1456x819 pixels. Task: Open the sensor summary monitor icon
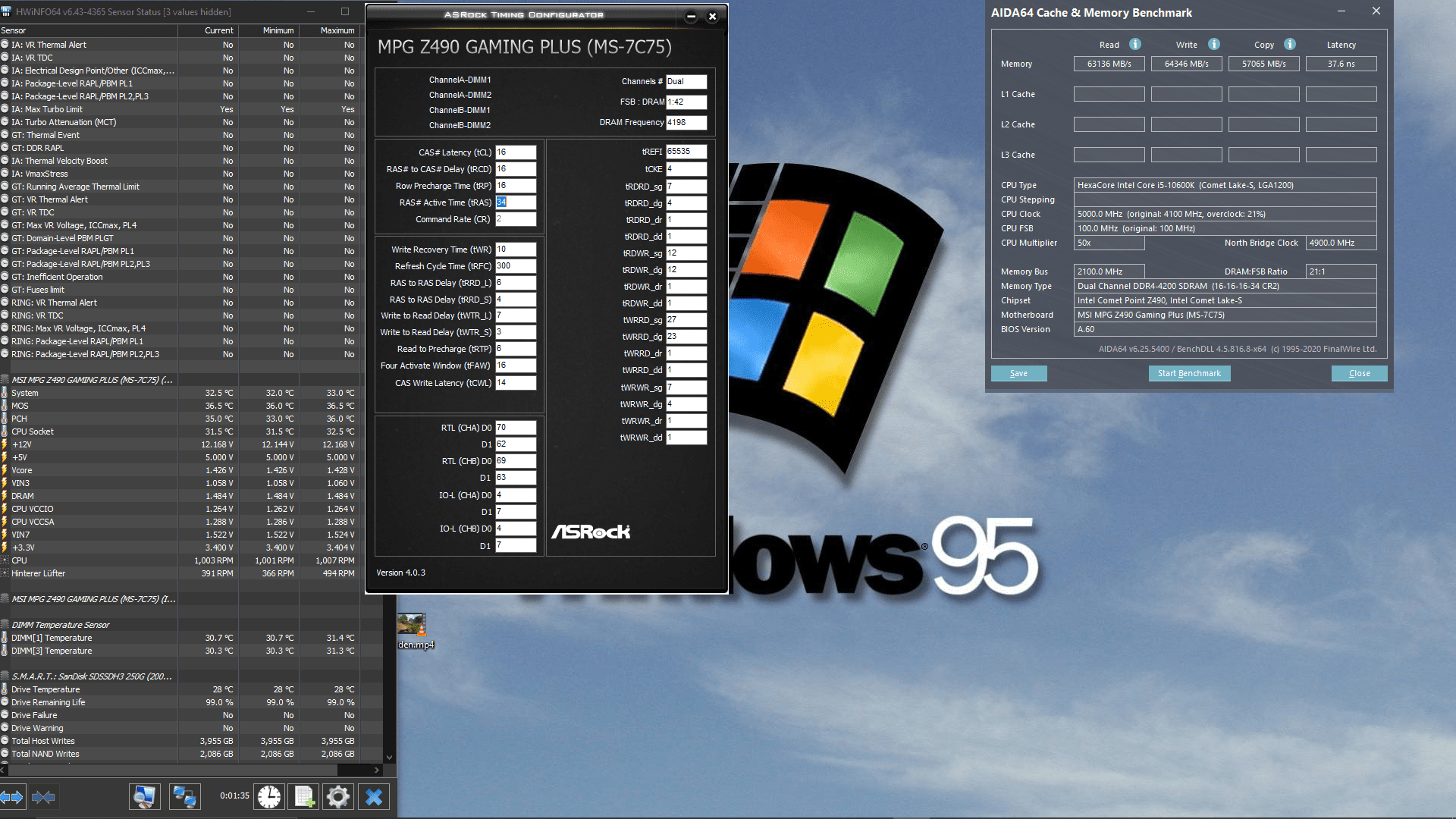[144, 797]
